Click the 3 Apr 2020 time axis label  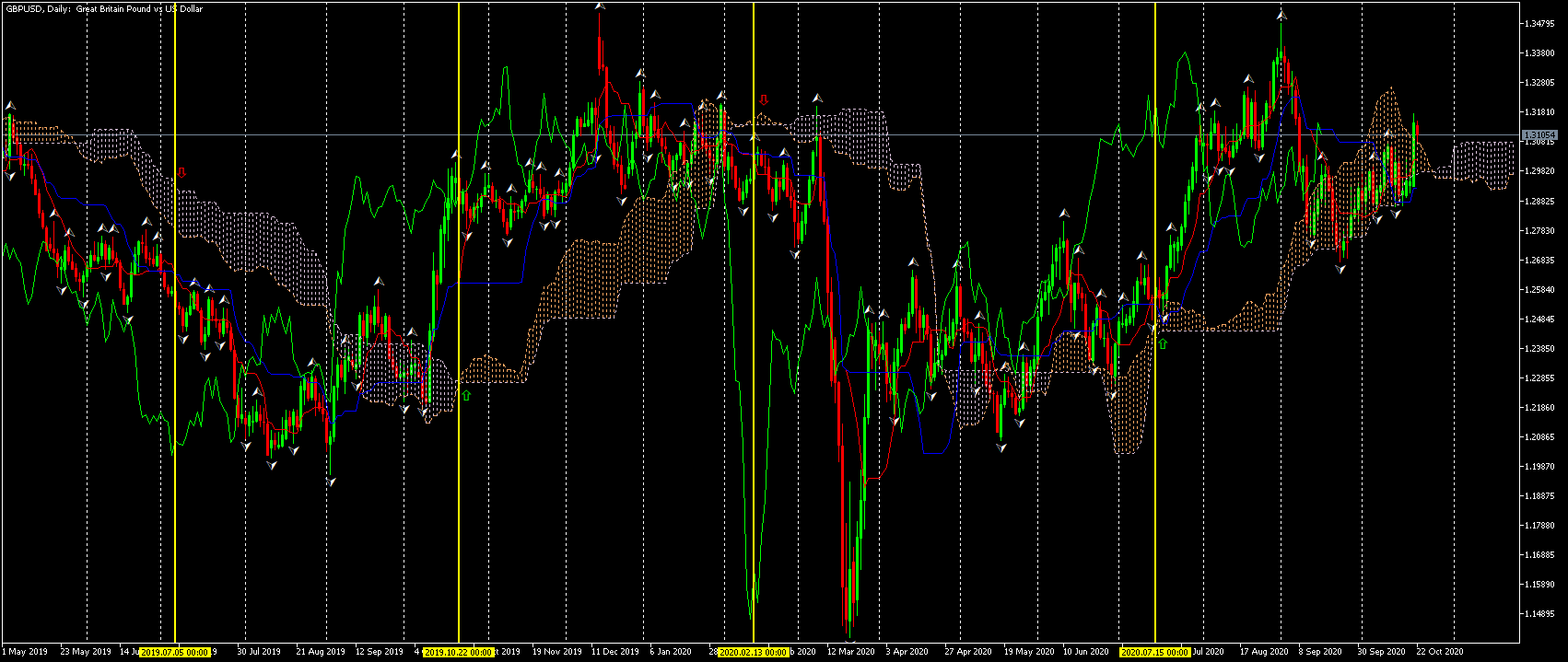907,652
